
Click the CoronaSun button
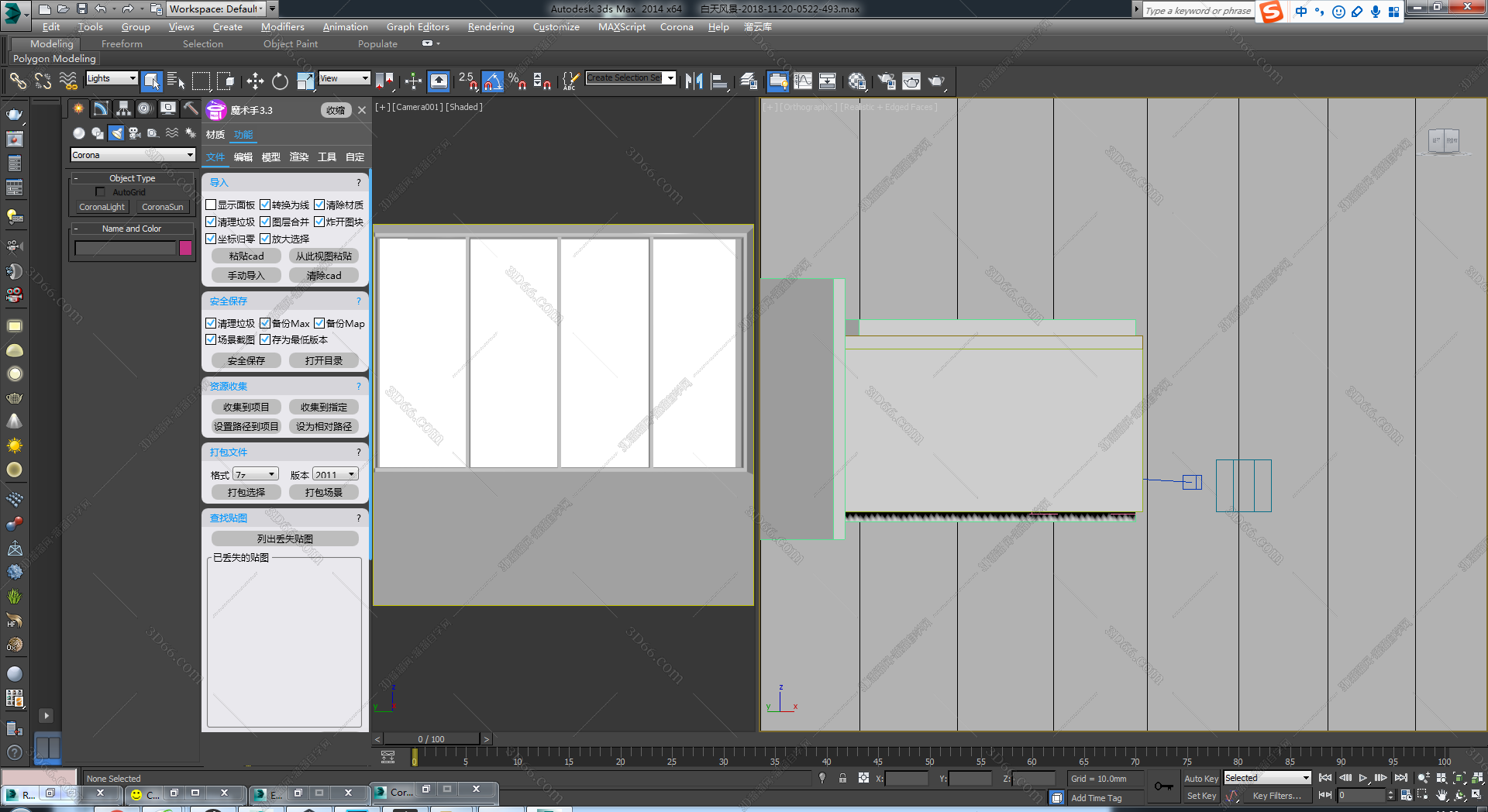coord(163,207)
